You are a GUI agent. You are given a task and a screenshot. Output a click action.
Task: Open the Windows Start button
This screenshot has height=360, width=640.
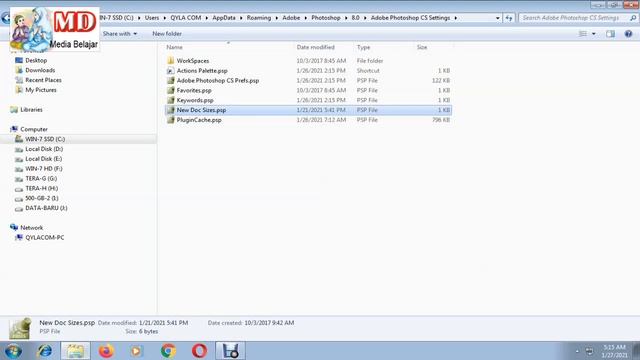click(13, 351)
